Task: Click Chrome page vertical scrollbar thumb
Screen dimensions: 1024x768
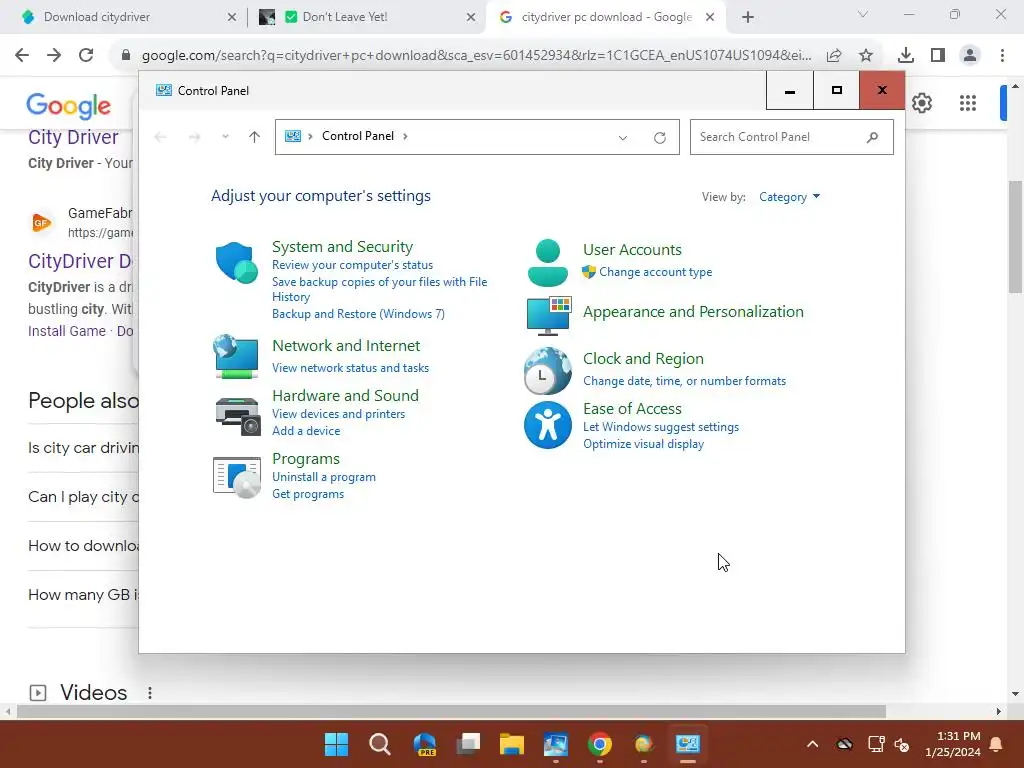Action: [1015, 236]
